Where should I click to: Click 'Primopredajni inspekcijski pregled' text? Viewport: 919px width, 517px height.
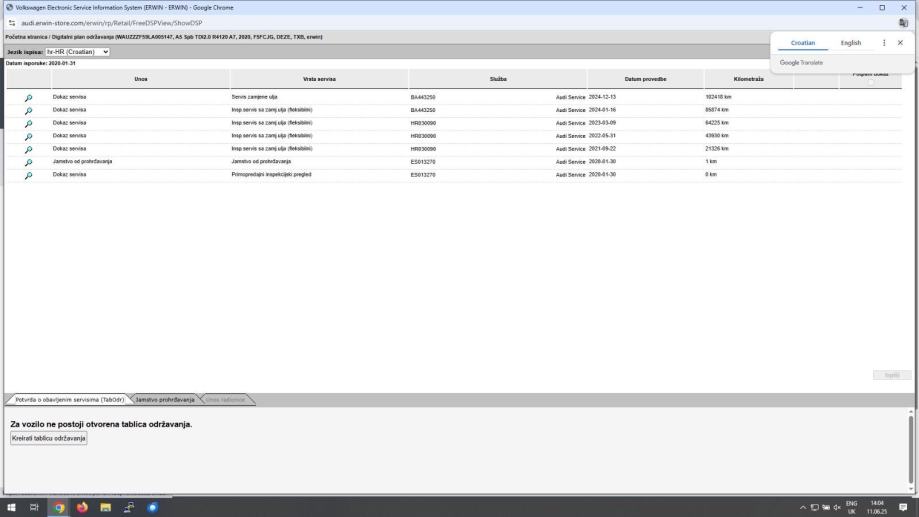pos(271,174)
